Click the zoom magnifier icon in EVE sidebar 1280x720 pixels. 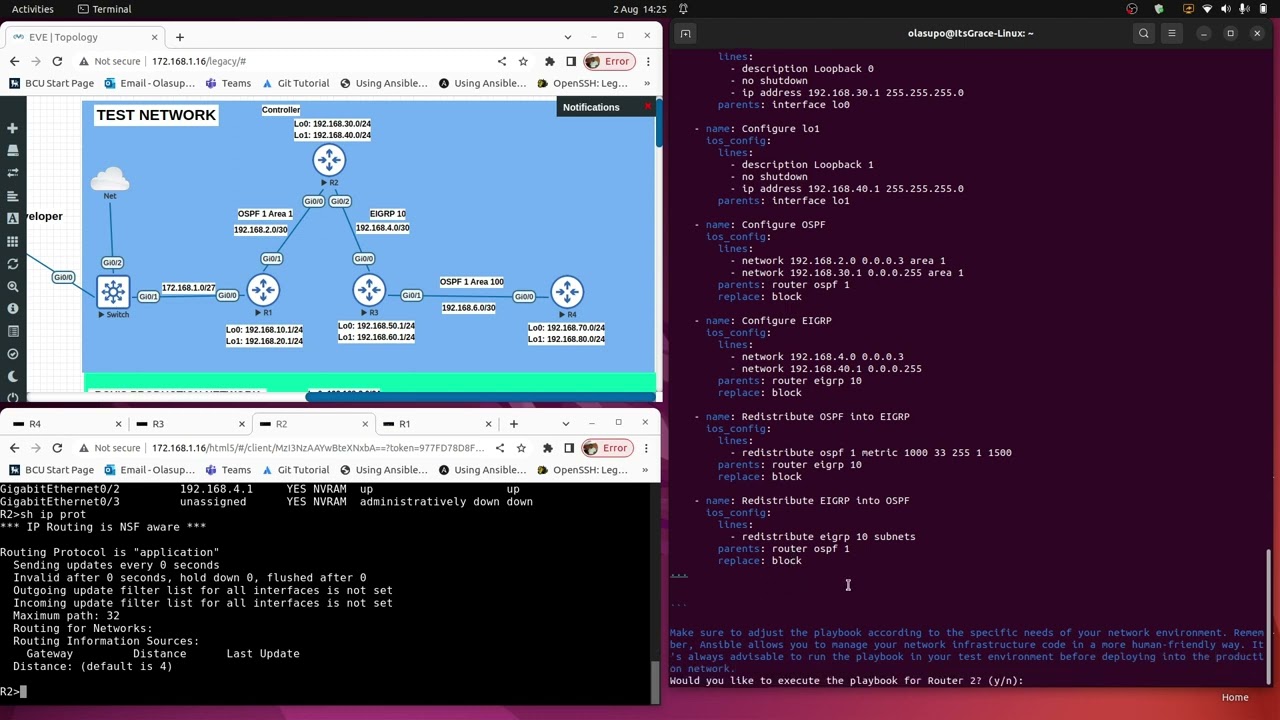pyautogui.click(x=12, y=286)
